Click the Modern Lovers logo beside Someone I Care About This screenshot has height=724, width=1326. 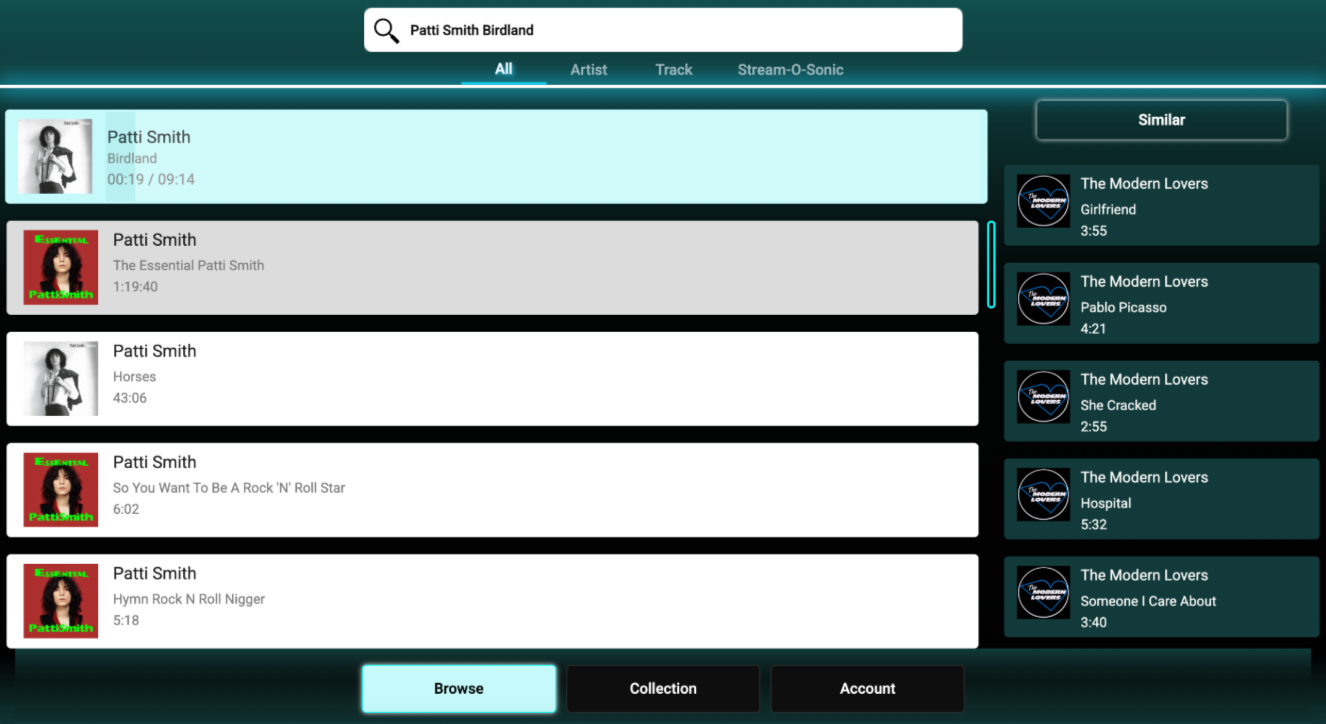pos(1043,593)
